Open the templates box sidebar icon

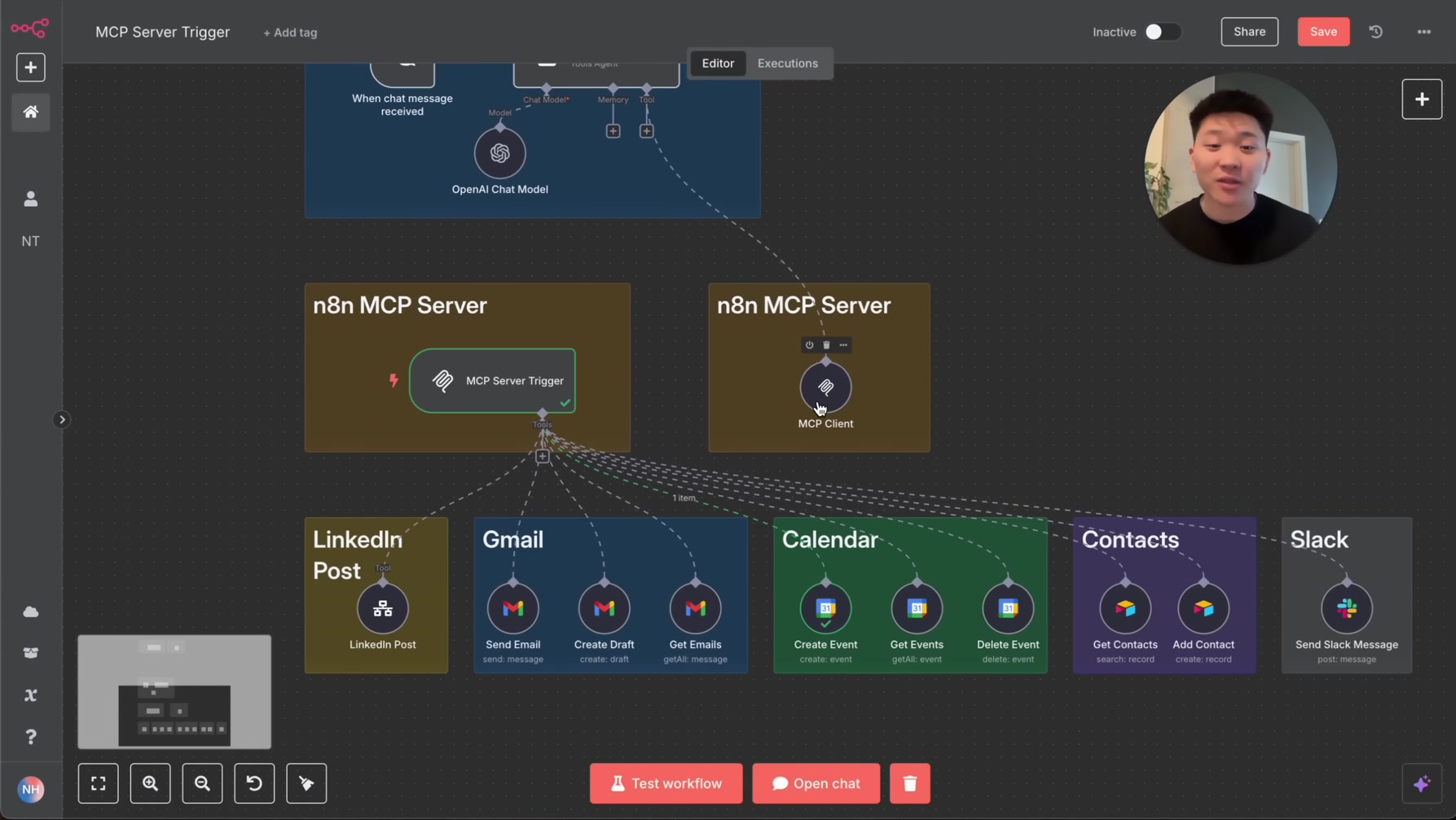(x=31, y=653)
